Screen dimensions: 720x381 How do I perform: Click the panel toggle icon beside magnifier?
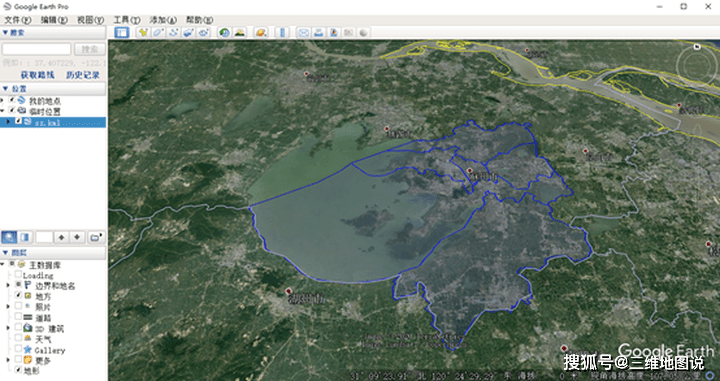(25, 237)
